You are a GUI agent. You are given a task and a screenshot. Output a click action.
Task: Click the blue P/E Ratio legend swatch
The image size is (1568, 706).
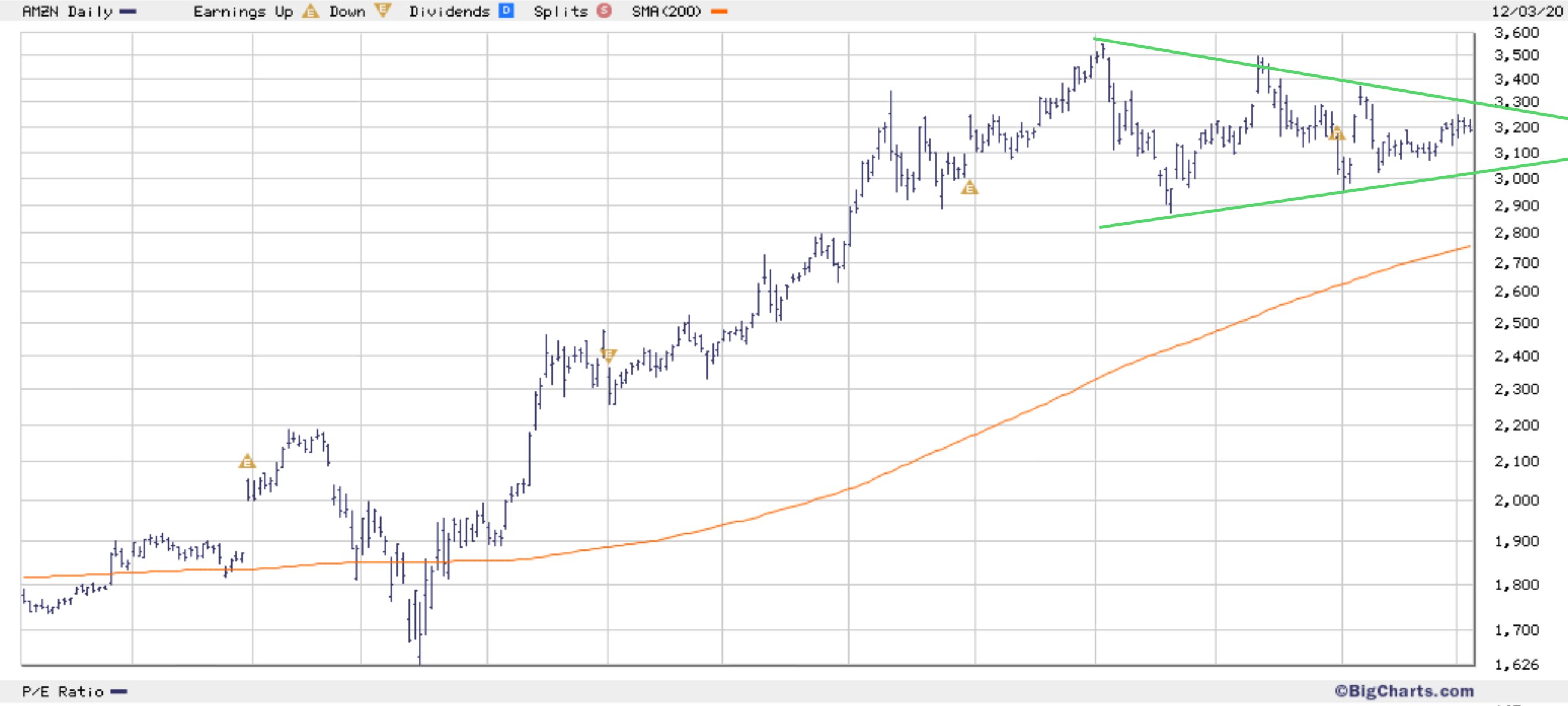[119, 692]
